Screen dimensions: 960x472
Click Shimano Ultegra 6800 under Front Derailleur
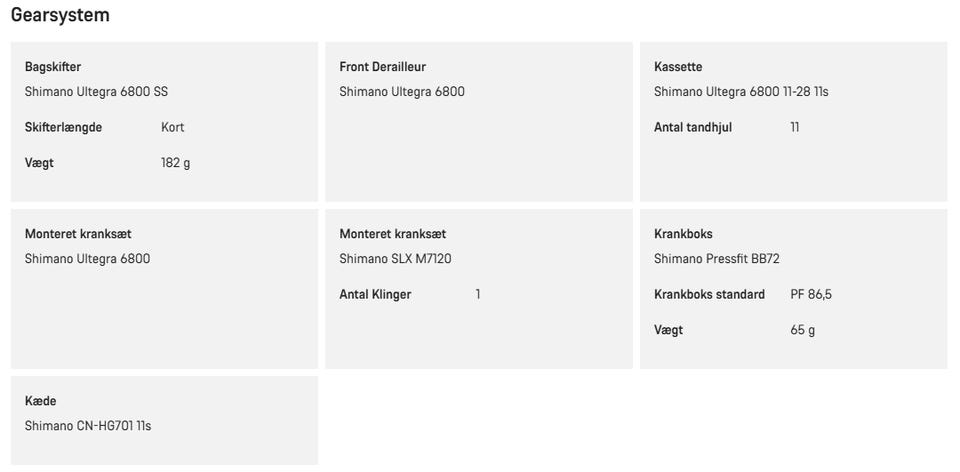(402, 92)
